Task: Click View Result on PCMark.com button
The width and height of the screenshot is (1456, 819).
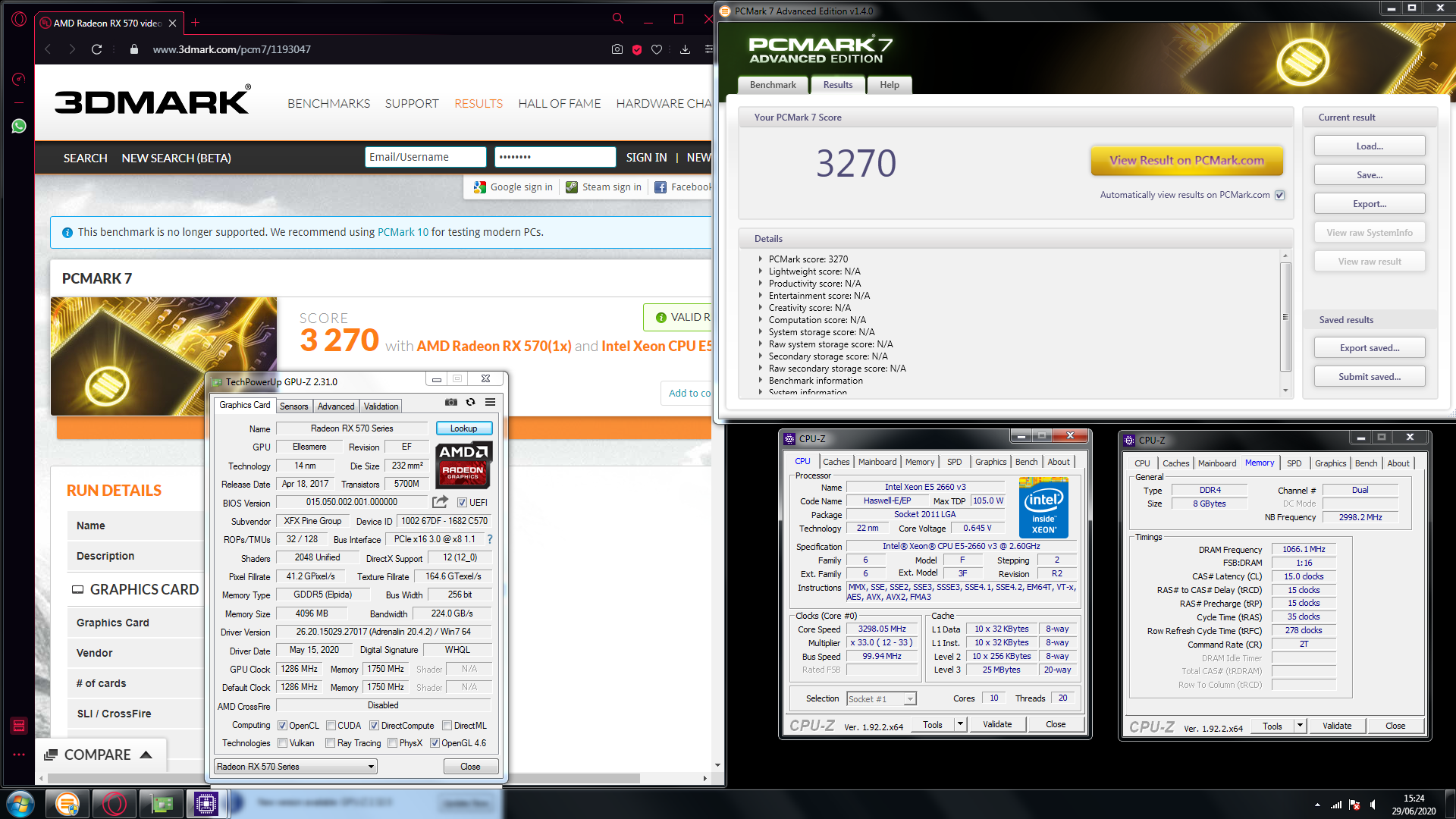Action: point(1187,160)
